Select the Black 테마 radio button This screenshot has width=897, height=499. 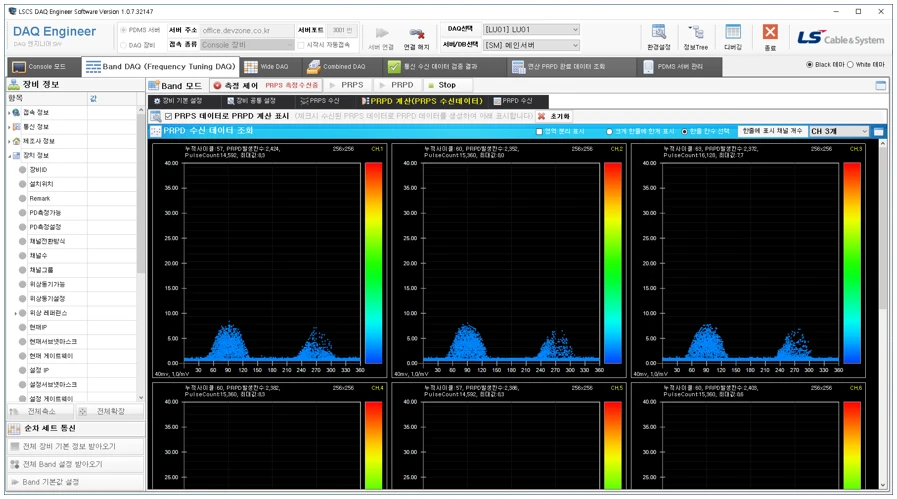click(x=809, y=65)
